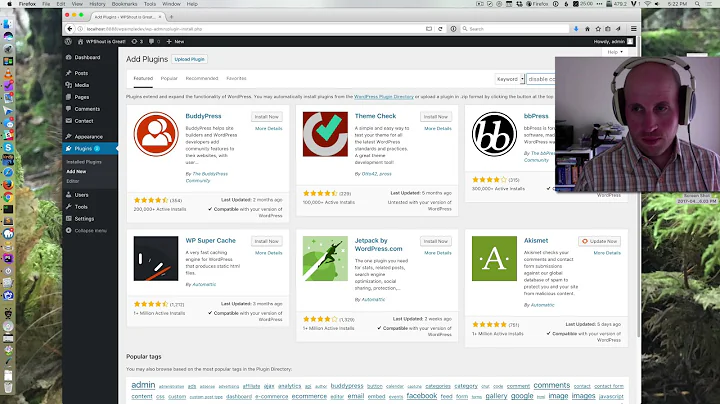Screen dimensions: 720x404
Task: Click the Theme Check plugin icon
Action: 325,134
